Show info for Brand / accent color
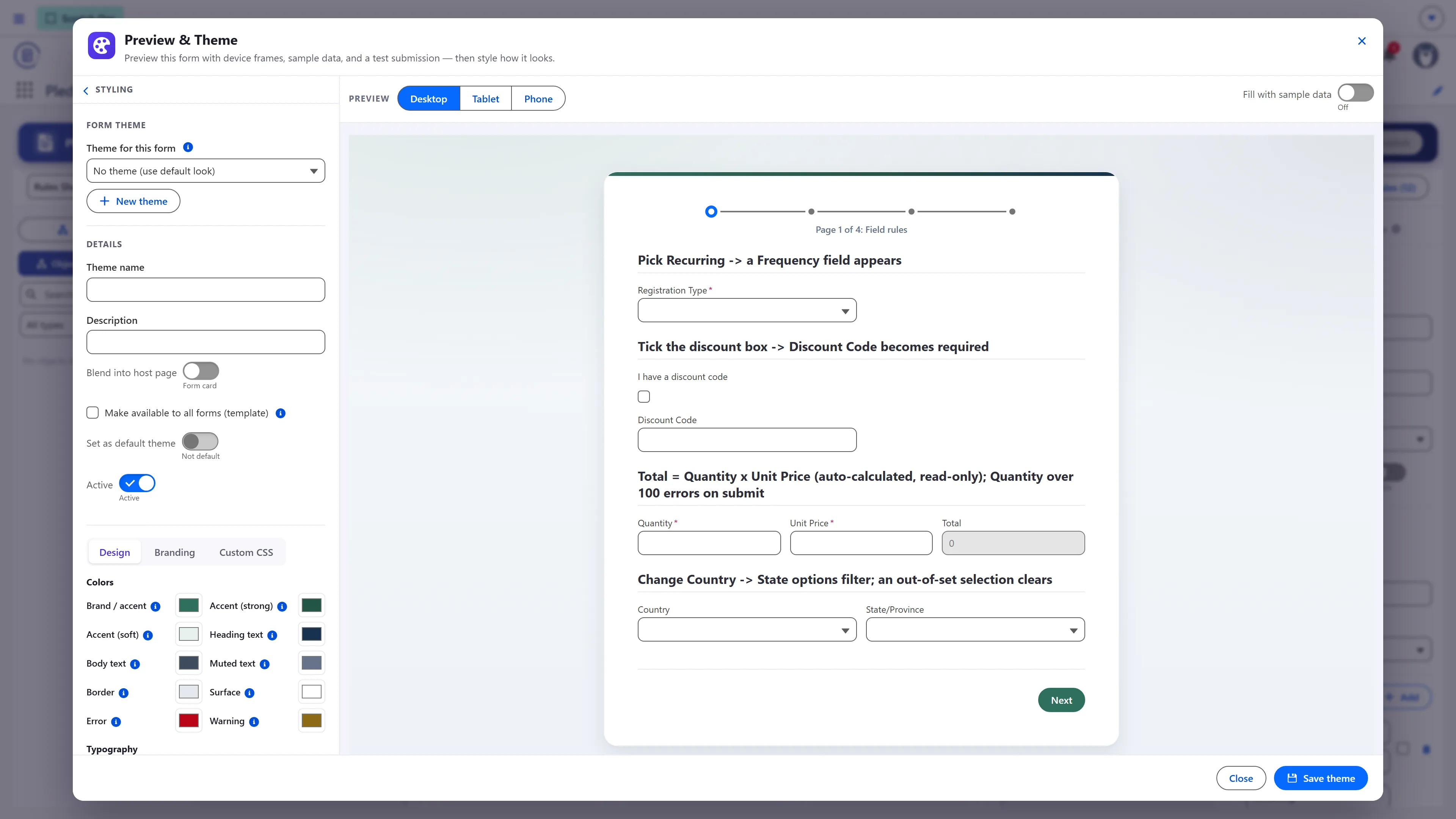 (x=155, y=607)
